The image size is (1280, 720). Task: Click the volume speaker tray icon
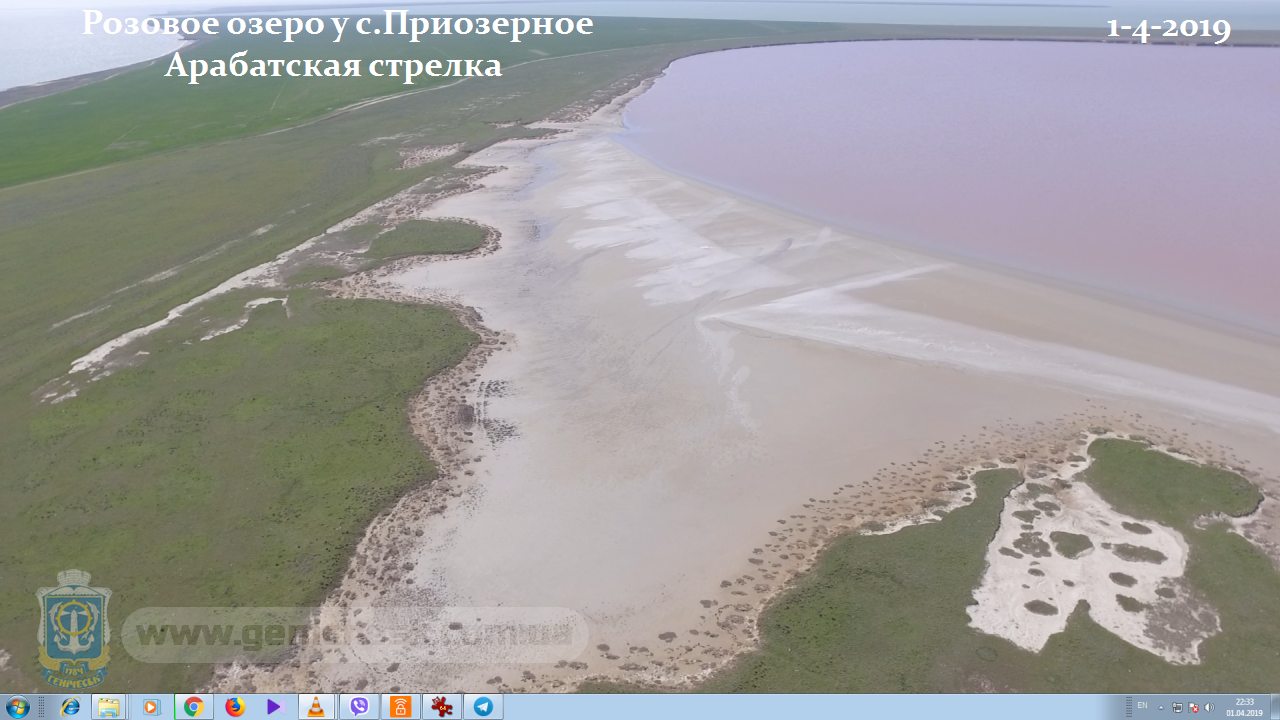1209,707
